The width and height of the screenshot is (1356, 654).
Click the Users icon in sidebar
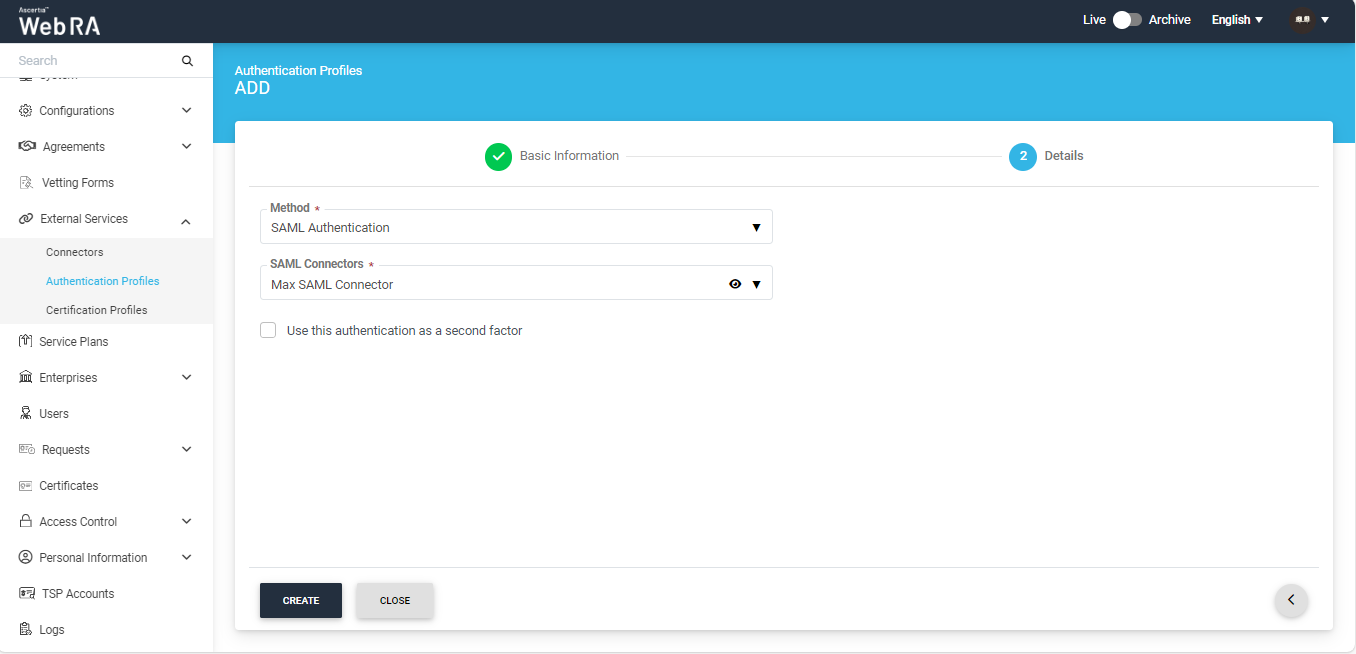click(x=26, y=414)
